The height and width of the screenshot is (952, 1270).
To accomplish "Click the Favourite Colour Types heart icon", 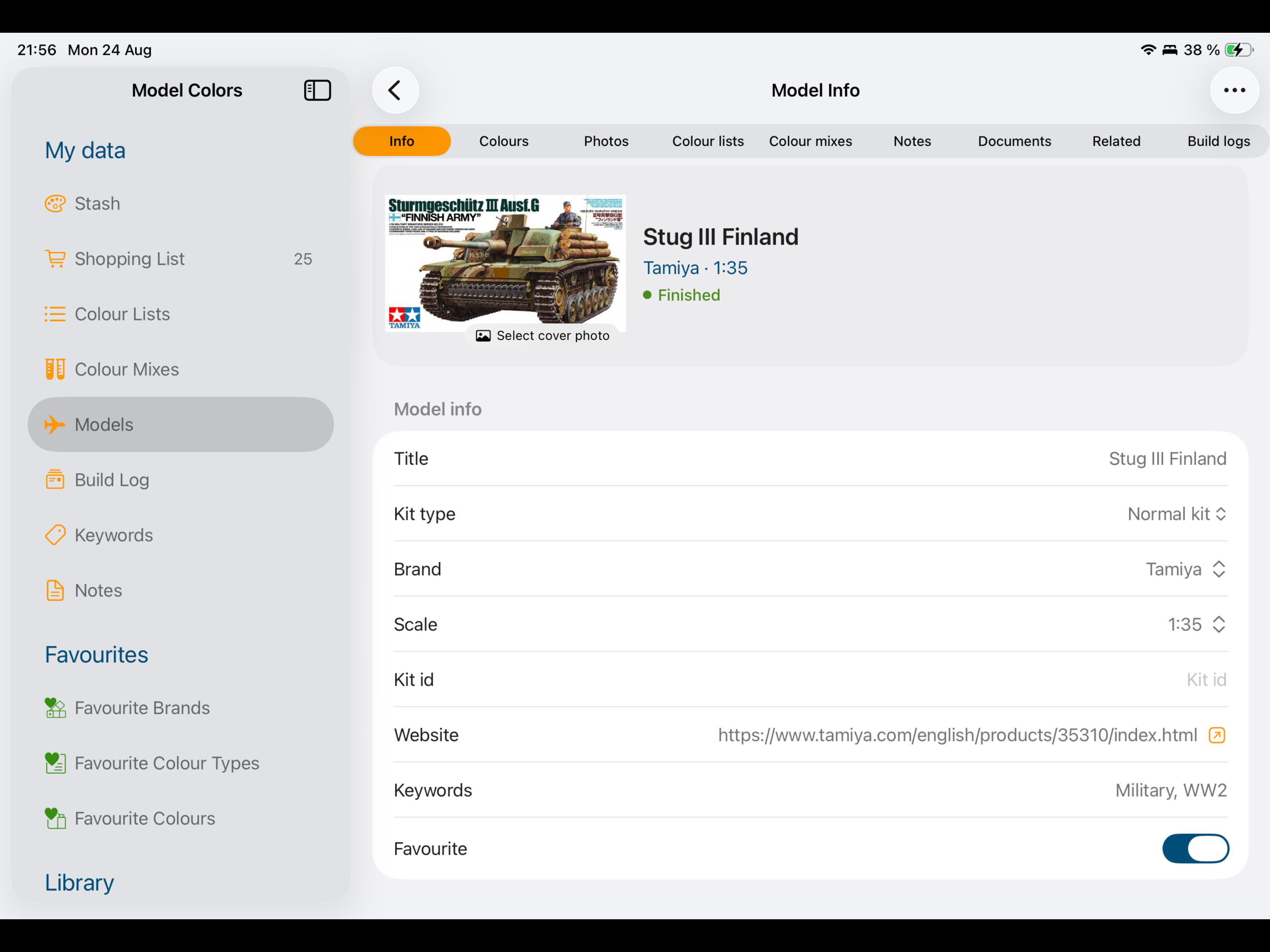I will (x=55, y=763).
